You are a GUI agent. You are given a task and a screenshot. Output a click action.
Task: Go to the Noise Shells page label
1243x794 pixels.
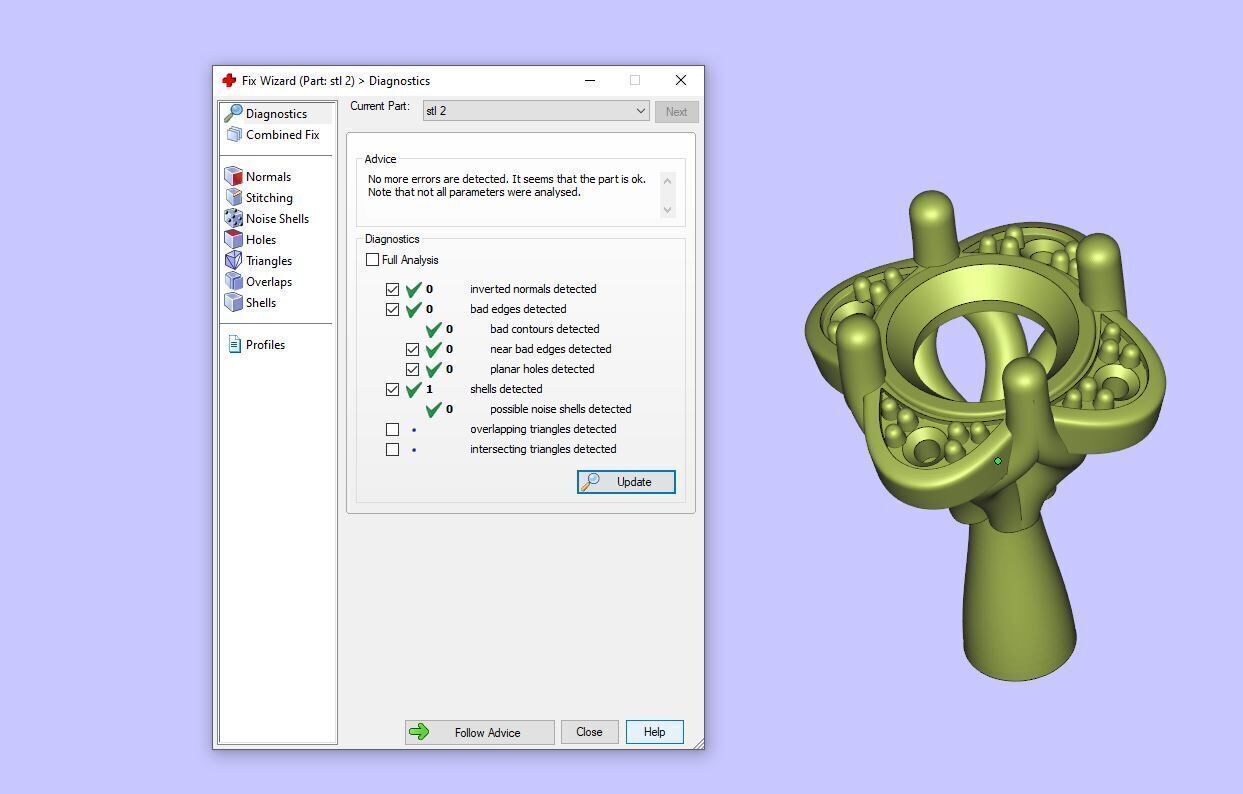277,219
